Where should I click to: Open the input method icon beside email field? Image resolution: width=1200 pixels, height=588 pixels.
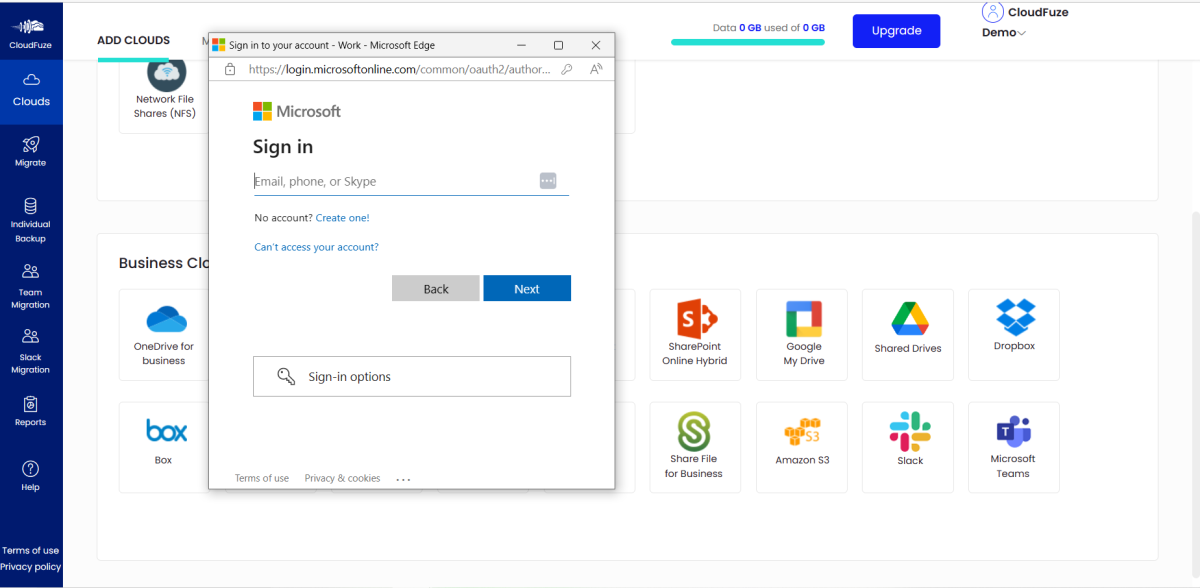547,180
